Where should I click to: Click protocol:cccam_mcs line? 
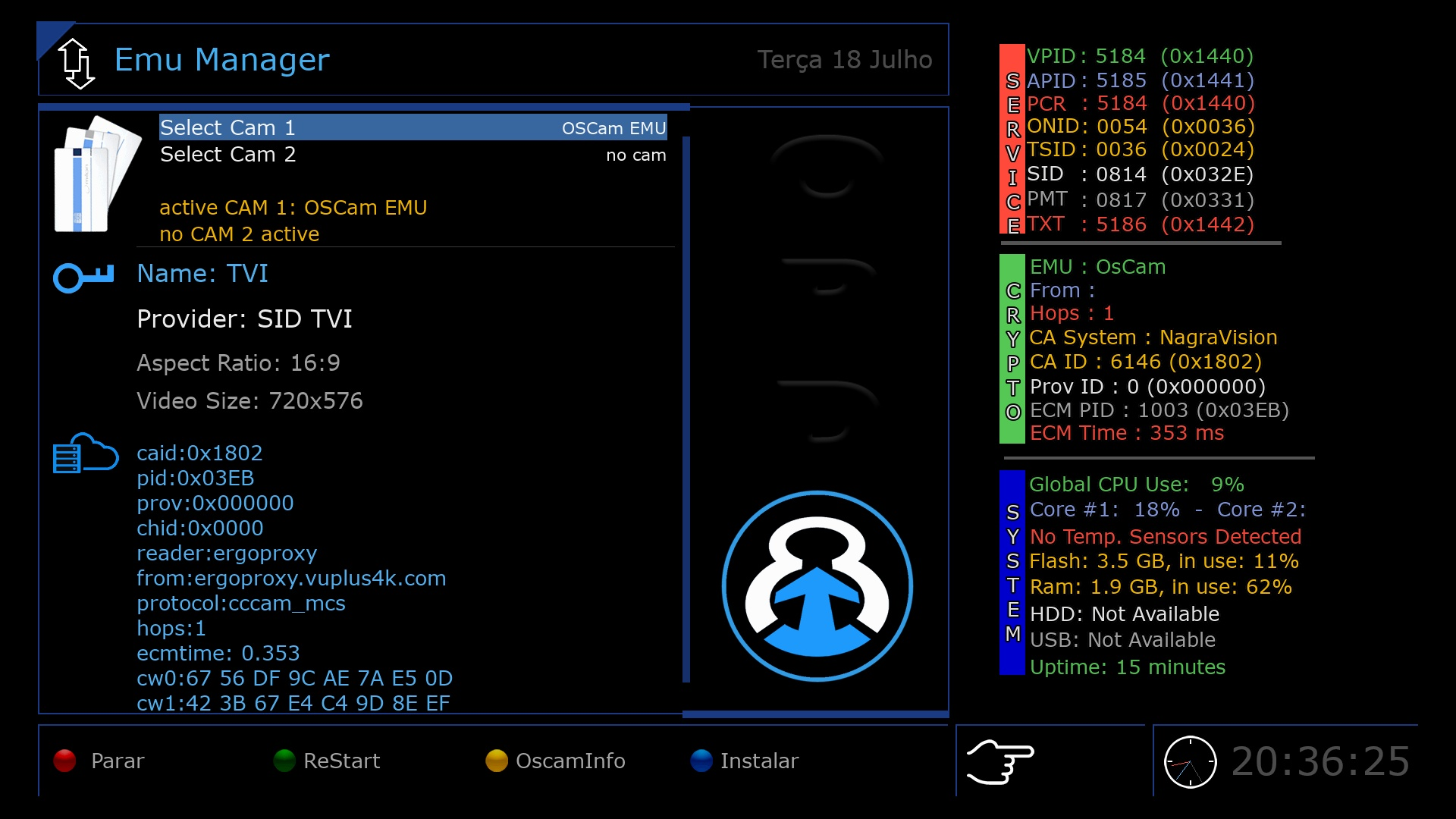tap(240, 604)
